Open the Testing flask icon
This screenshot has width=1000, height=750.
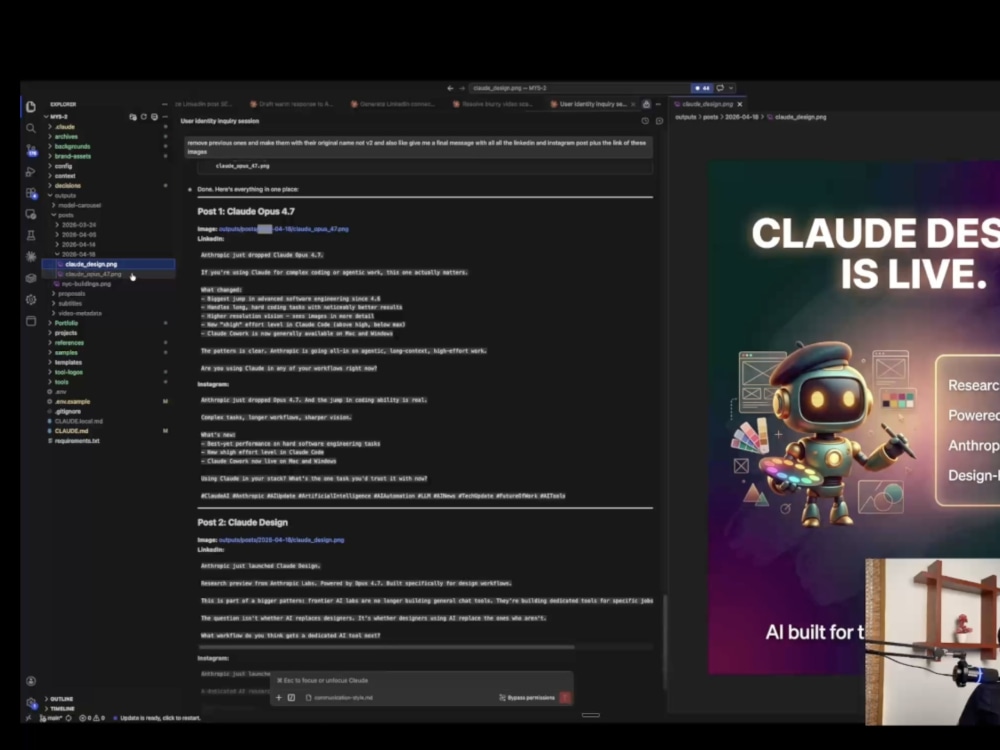[31, 235]
